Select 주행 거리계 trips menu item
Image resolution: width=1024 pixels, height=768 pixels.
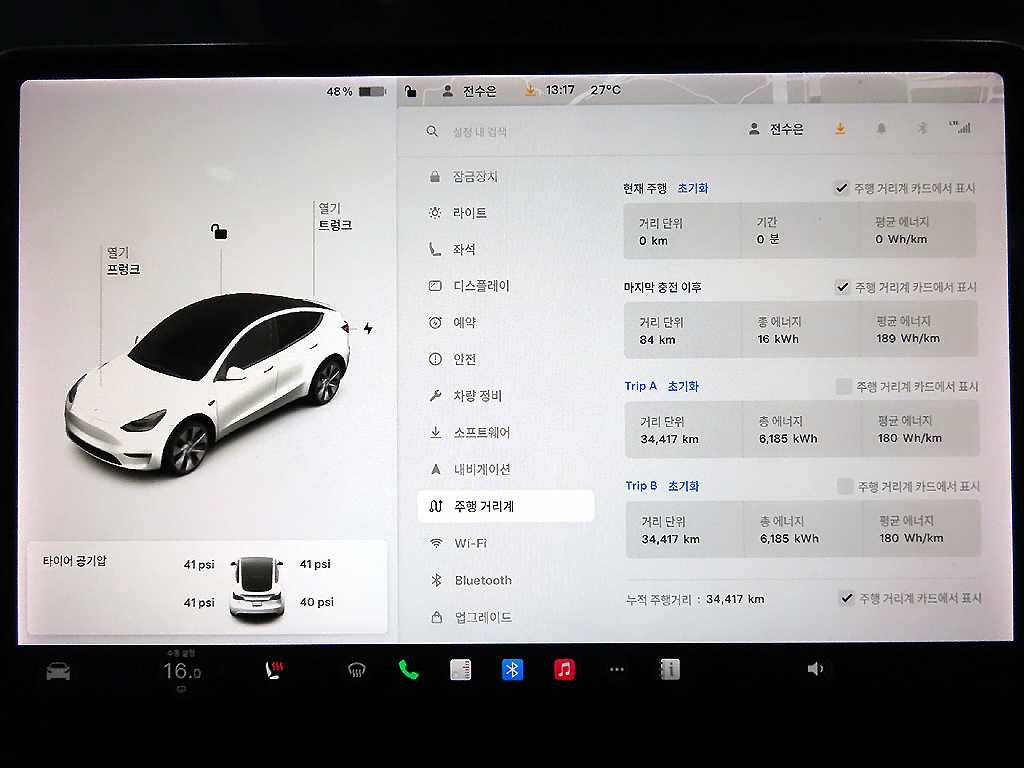tap(506, 506)
